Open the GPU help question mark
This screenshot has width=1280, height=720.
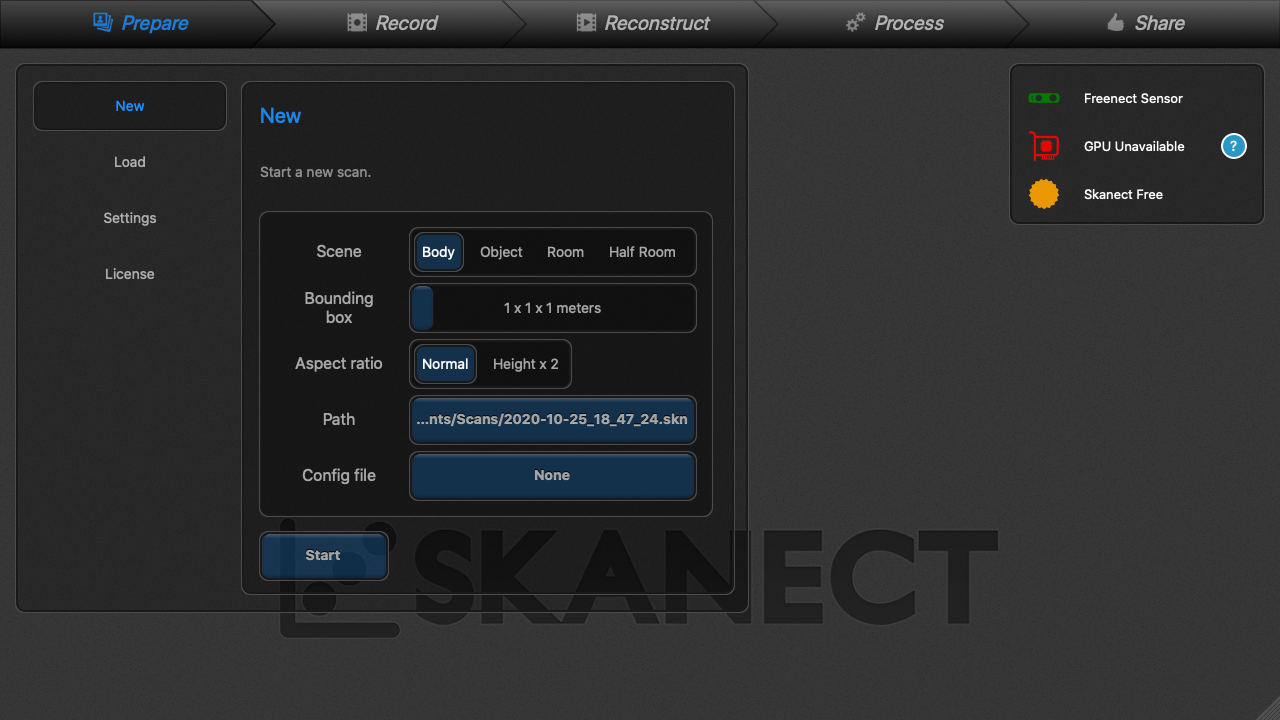click(1234, 146)
